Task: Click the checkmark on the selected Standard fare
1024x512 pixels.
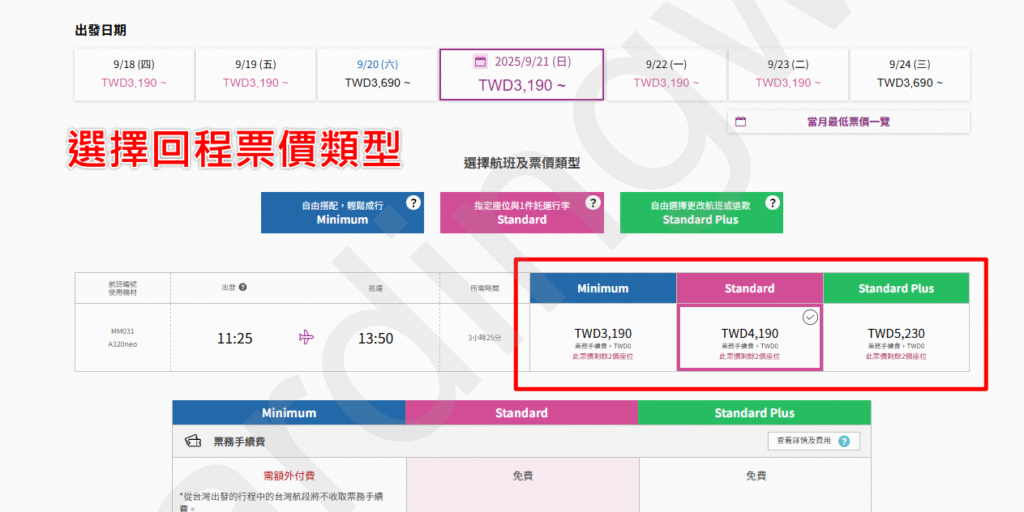Action: pos(810,317)
